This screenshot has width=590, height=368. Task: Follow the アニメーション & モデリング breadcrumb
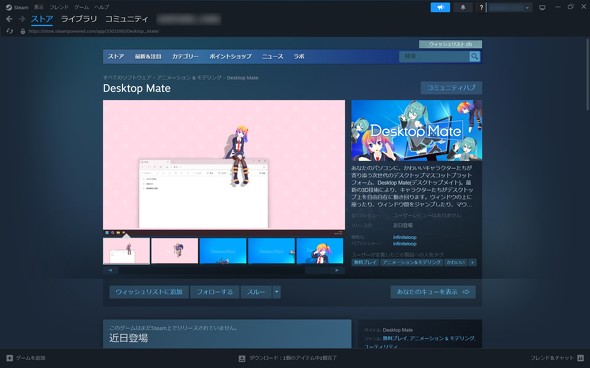[189, 78]
